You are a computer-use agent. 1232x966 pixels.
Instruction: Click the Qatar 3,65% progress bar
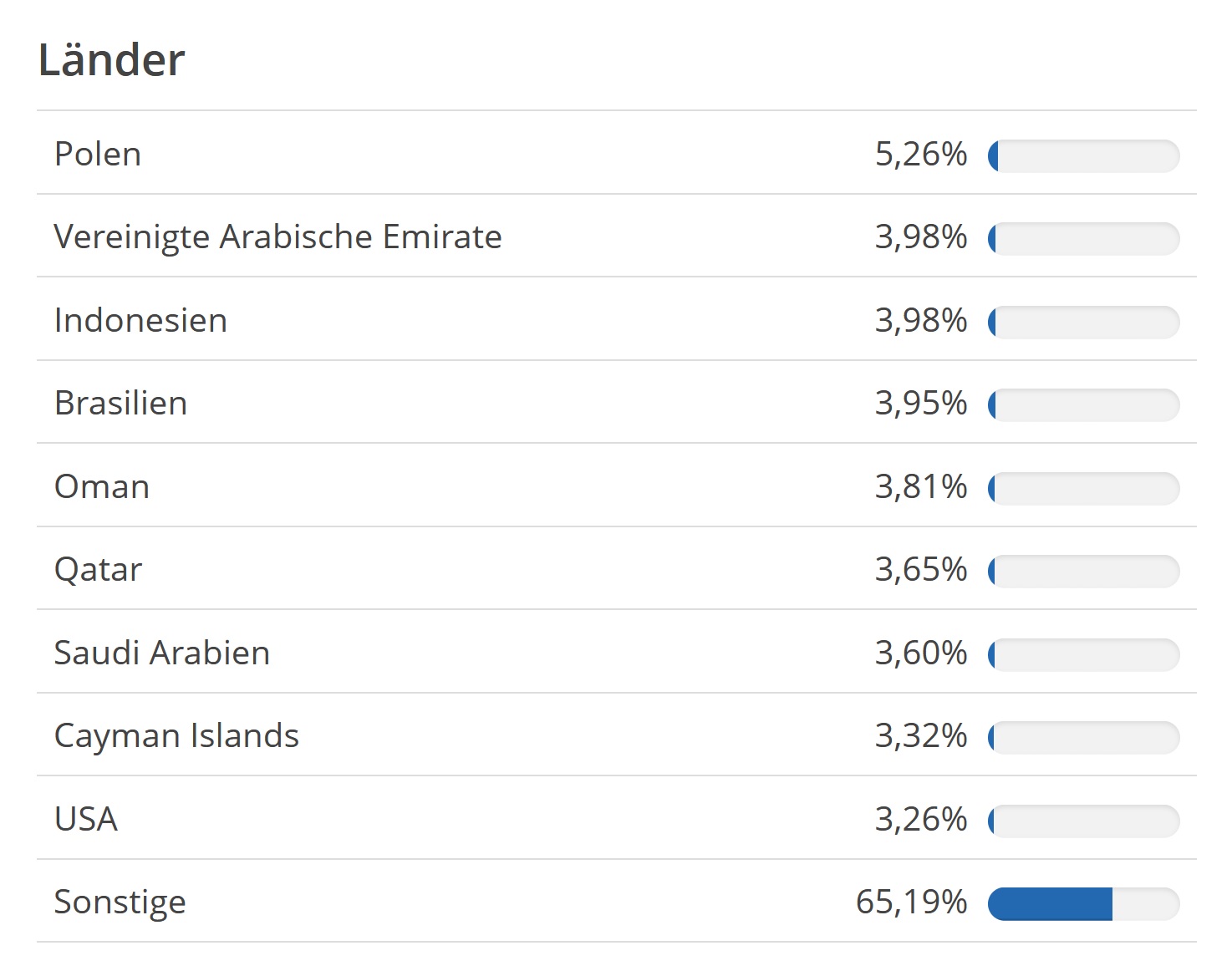[x=1083, y=572]
